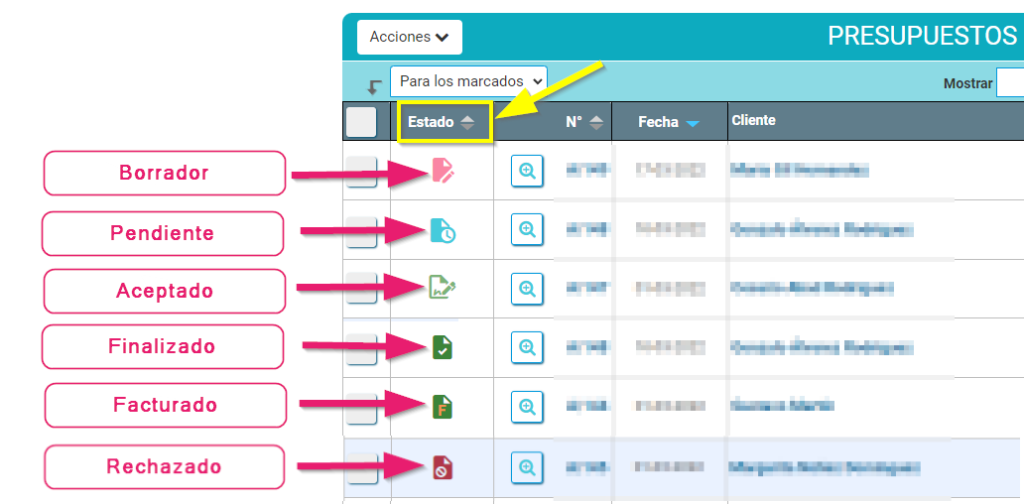This screenshot has height=504, width=1024.
Task: Tick the checkbox of the Finalizado row
Action: click(361, 349)
